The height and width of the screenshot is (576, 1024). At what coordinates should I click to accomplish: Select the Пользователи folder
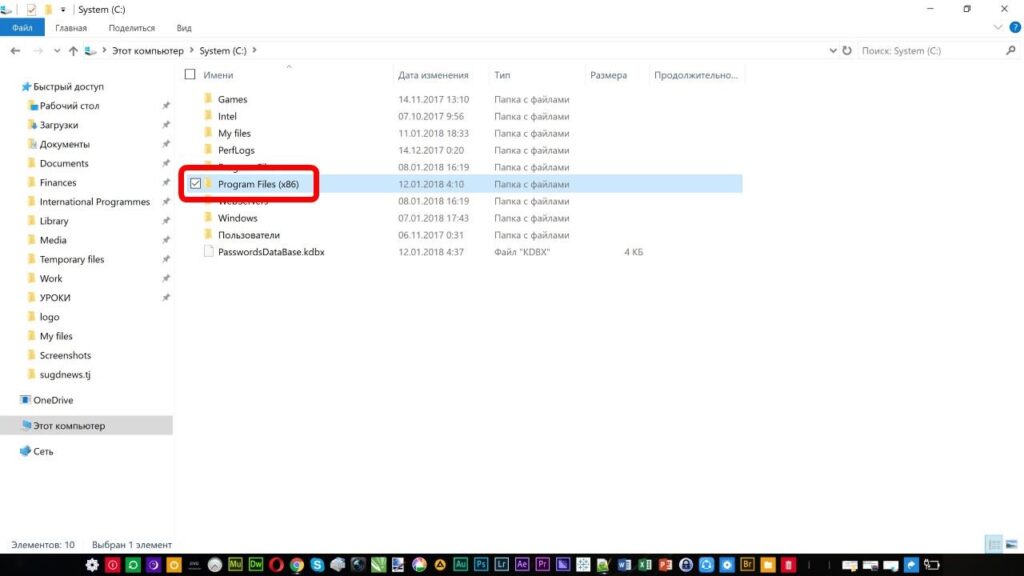pyautogui.click(x=249, y=235)
